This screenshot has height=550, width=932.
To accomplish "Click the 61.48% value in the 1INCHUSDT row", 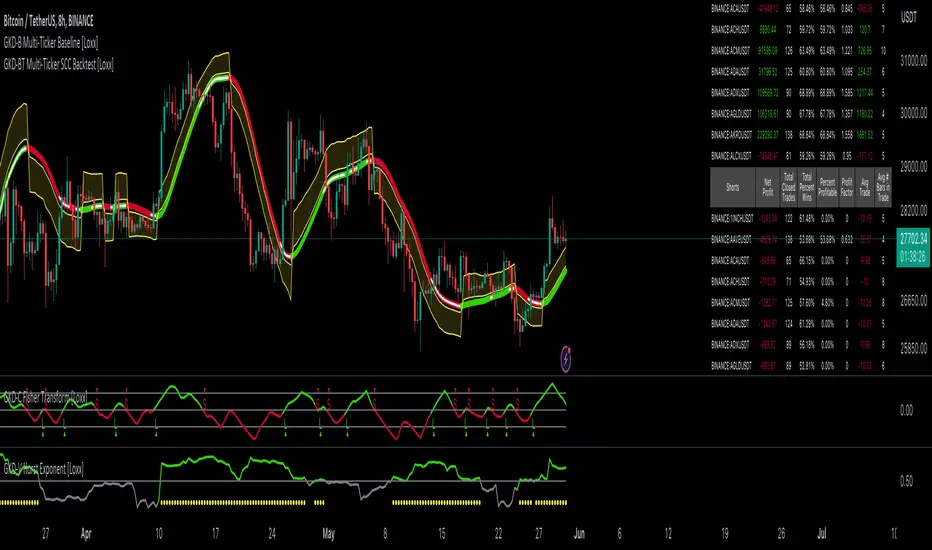I will pyautogui.click(x=807, y=219).
